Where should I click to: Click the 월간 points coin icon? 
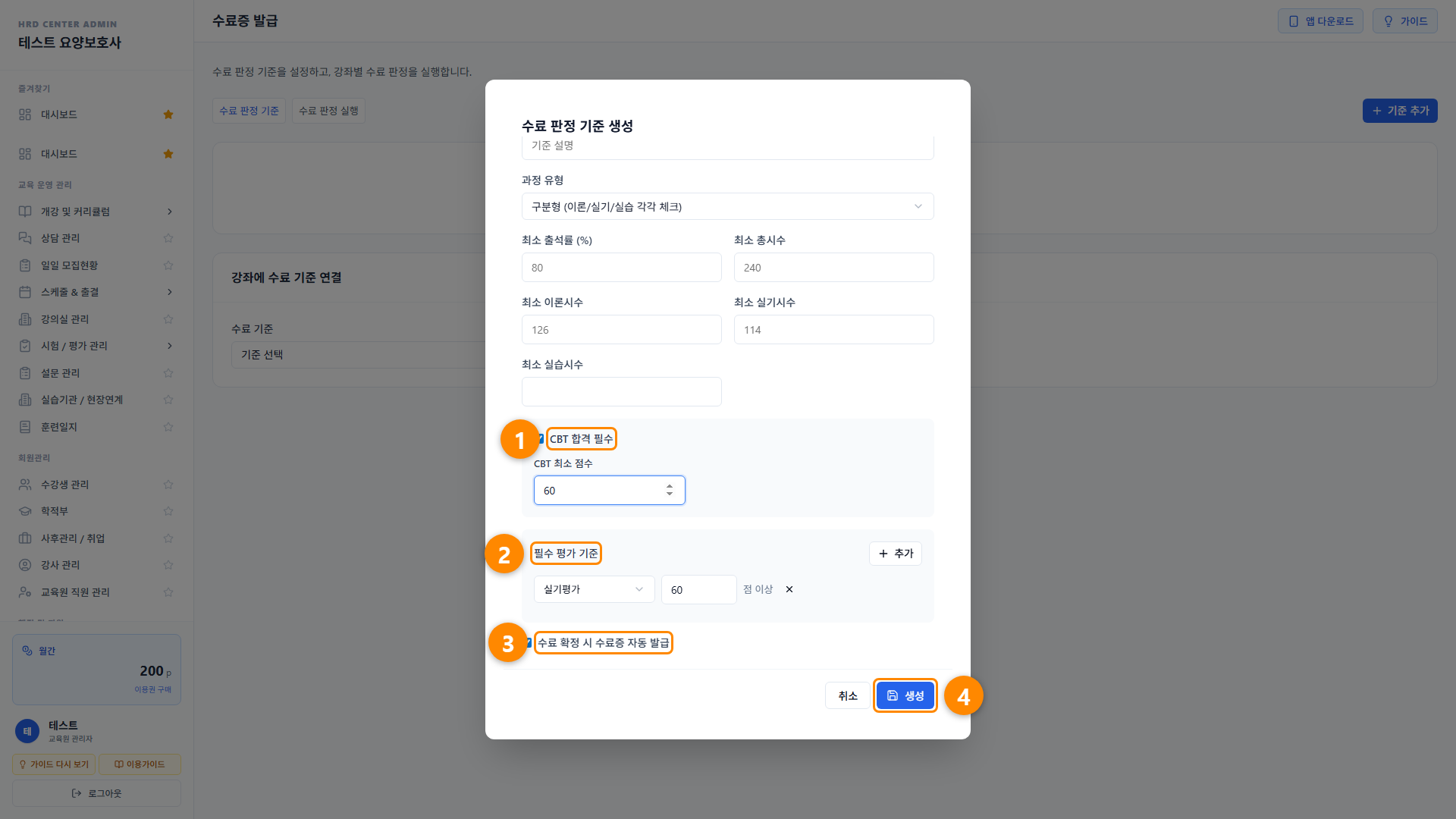click(27, 651)
